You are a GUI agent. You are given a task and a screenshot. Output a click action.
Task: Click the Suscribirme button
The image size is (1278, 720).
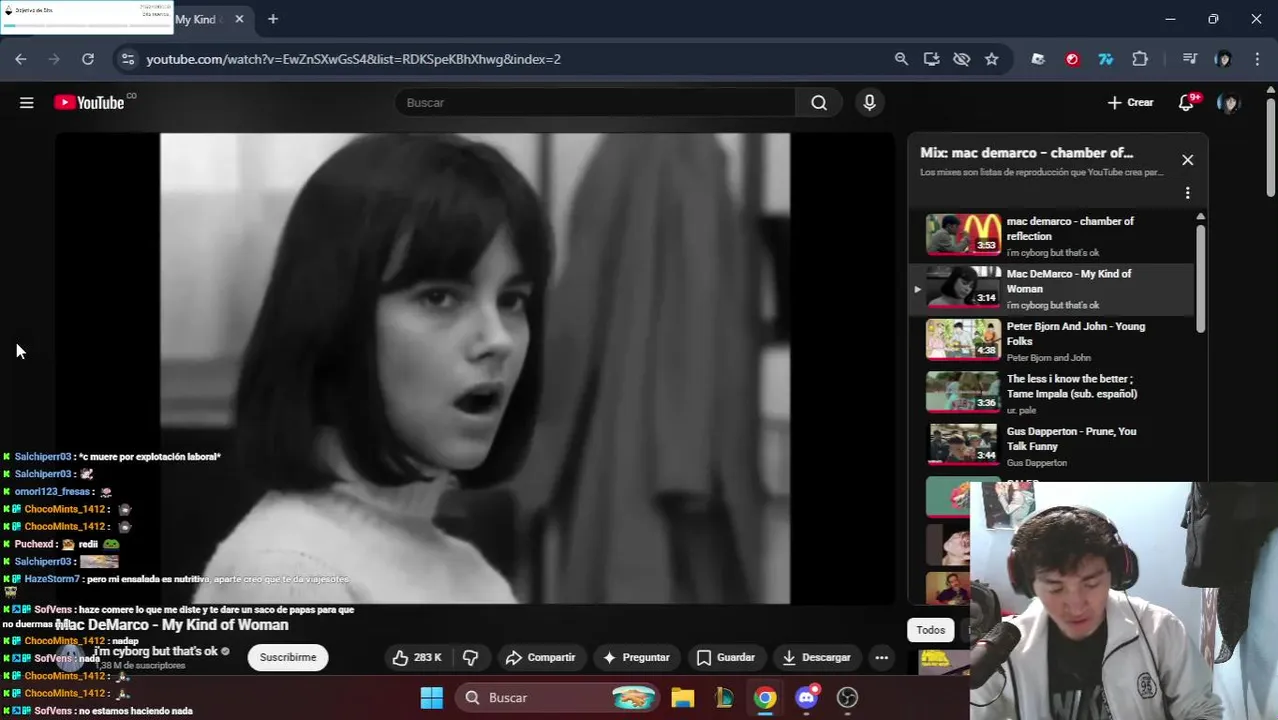click(288, 657)
